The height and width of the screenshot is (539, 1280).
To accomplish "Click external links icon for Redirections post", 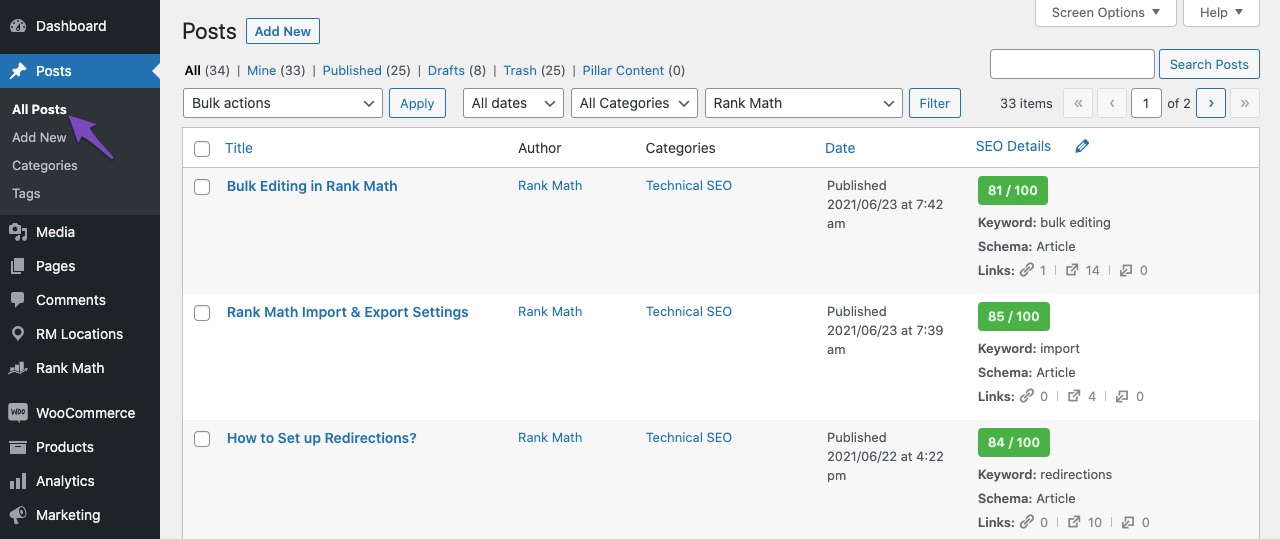I will pos(1074,522).
